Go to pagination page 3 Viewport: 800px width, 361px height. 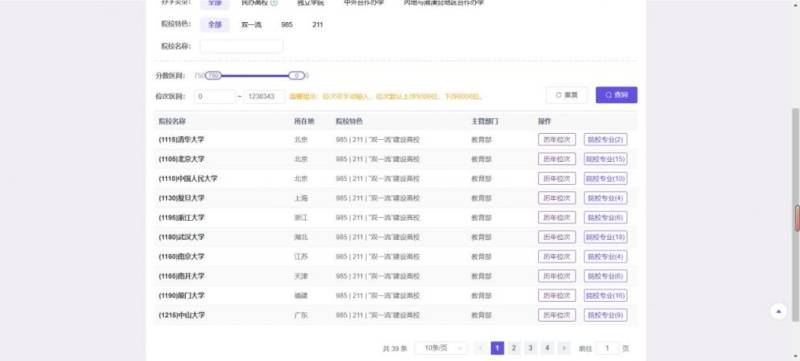(x=531, y=348)
